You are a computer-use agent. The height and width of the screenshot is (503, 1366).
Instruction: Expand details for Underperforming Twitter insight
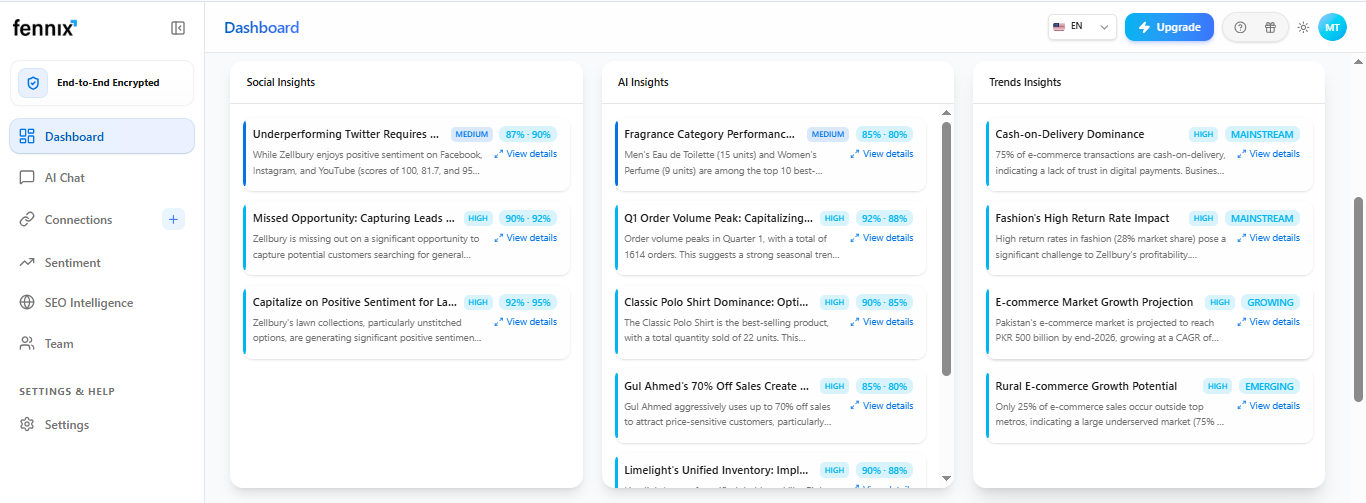(525, 154)
